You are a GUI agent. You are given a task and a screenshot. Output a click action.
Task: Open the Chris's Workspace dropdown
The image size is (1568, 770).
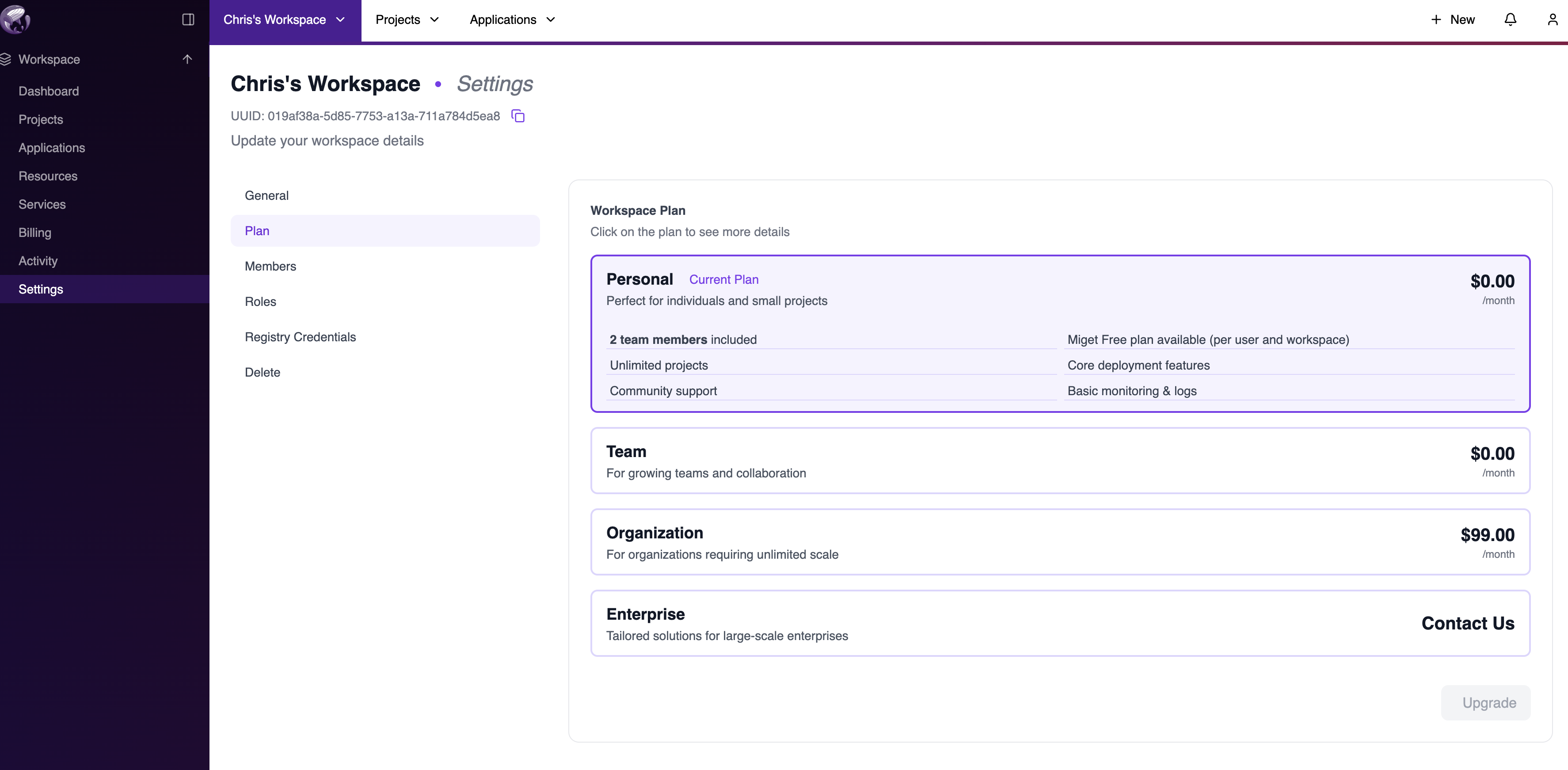[284, 19]
